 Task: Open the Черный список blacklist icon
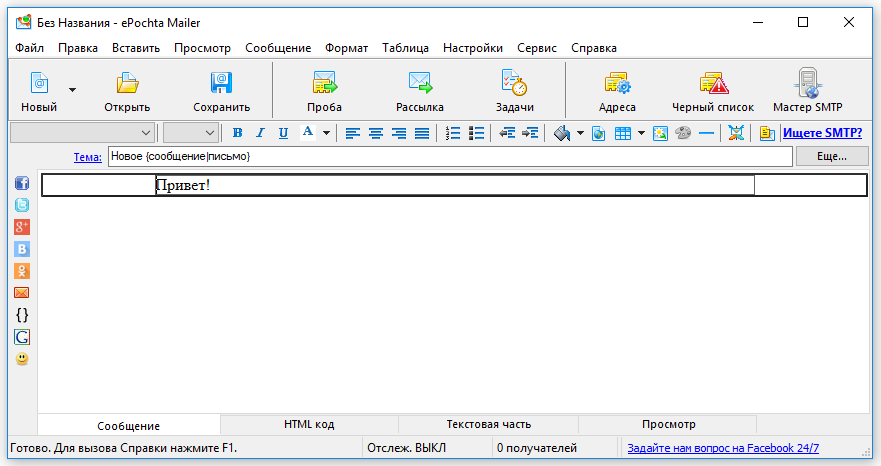coord(714,84)
